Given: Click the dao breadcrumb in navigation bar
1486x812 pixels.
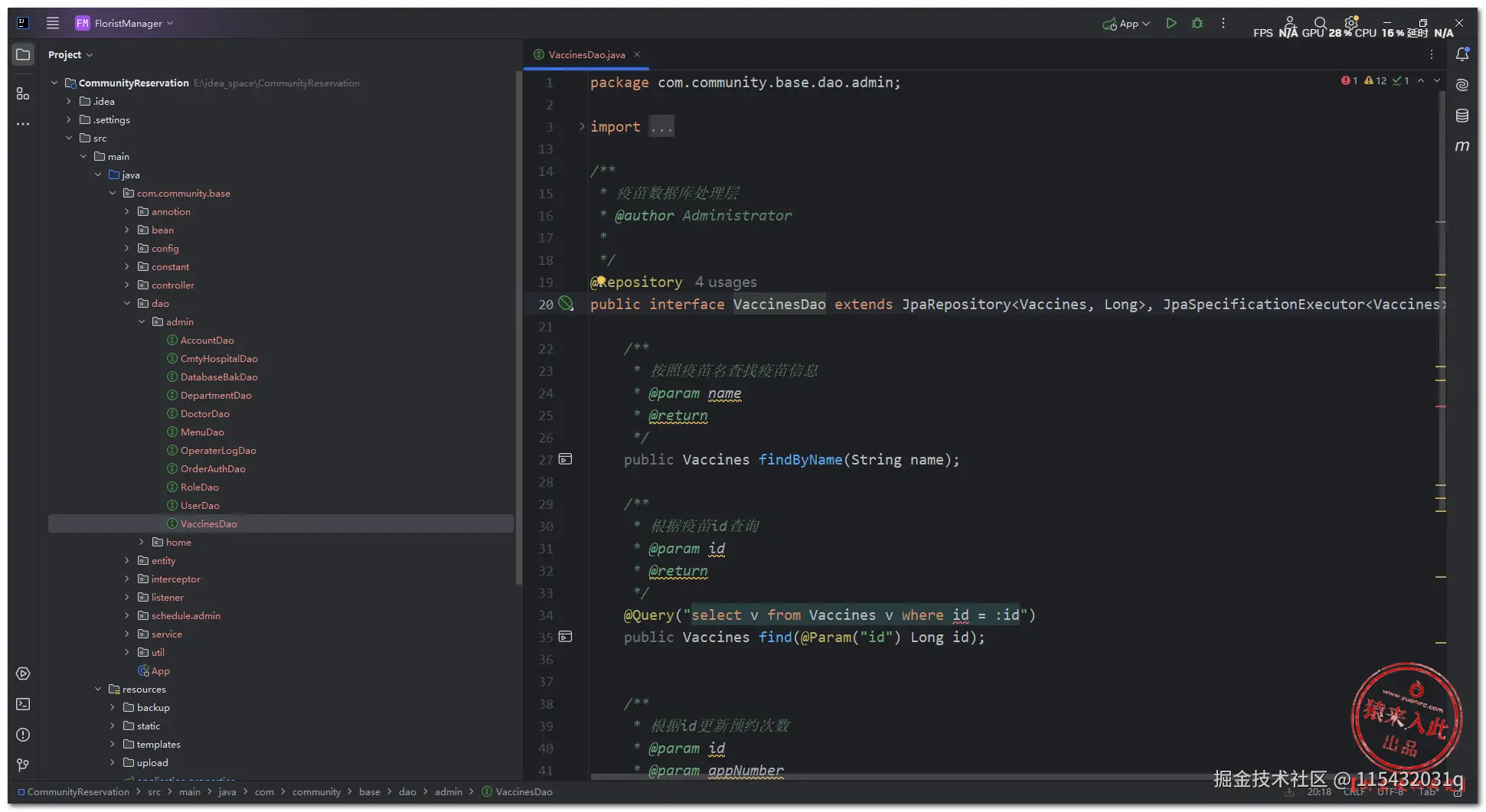Looking at the screenshot, I should [x=407, y=791].
